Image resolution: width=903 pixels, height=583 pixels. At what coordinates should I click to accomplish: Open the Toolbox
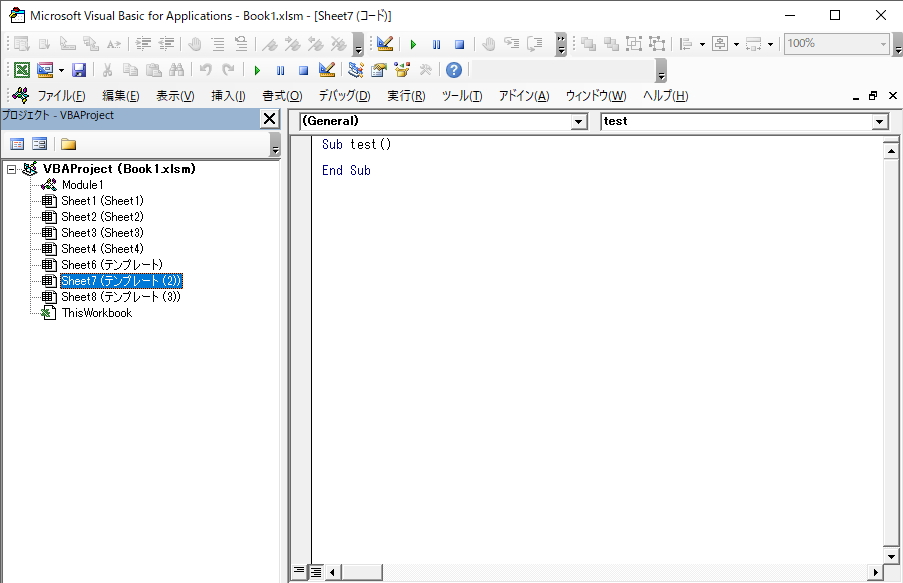(x=426, y=70)
